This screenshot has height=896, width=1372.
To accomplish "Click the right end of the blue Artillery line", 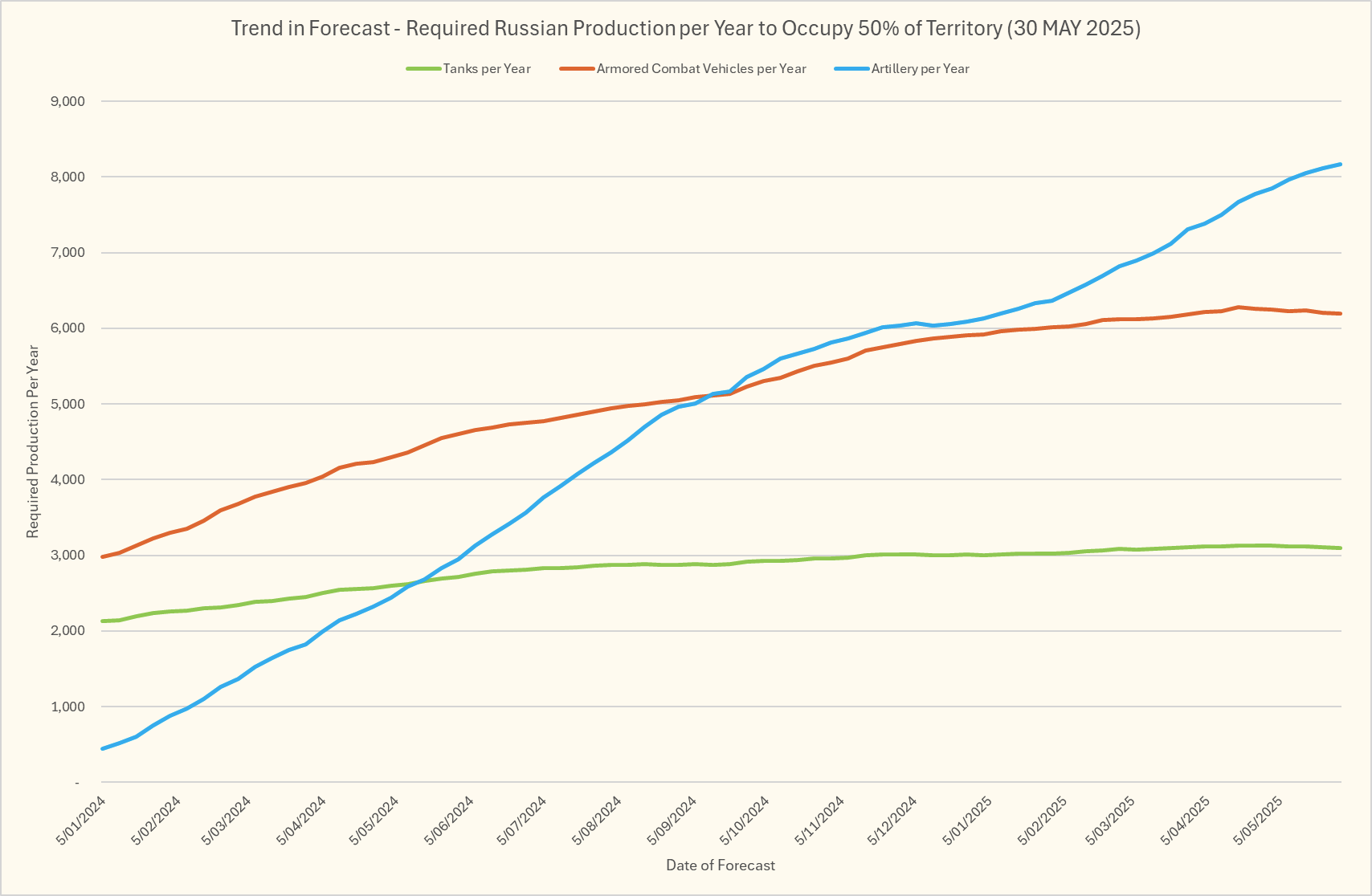I will [1340, 165].
